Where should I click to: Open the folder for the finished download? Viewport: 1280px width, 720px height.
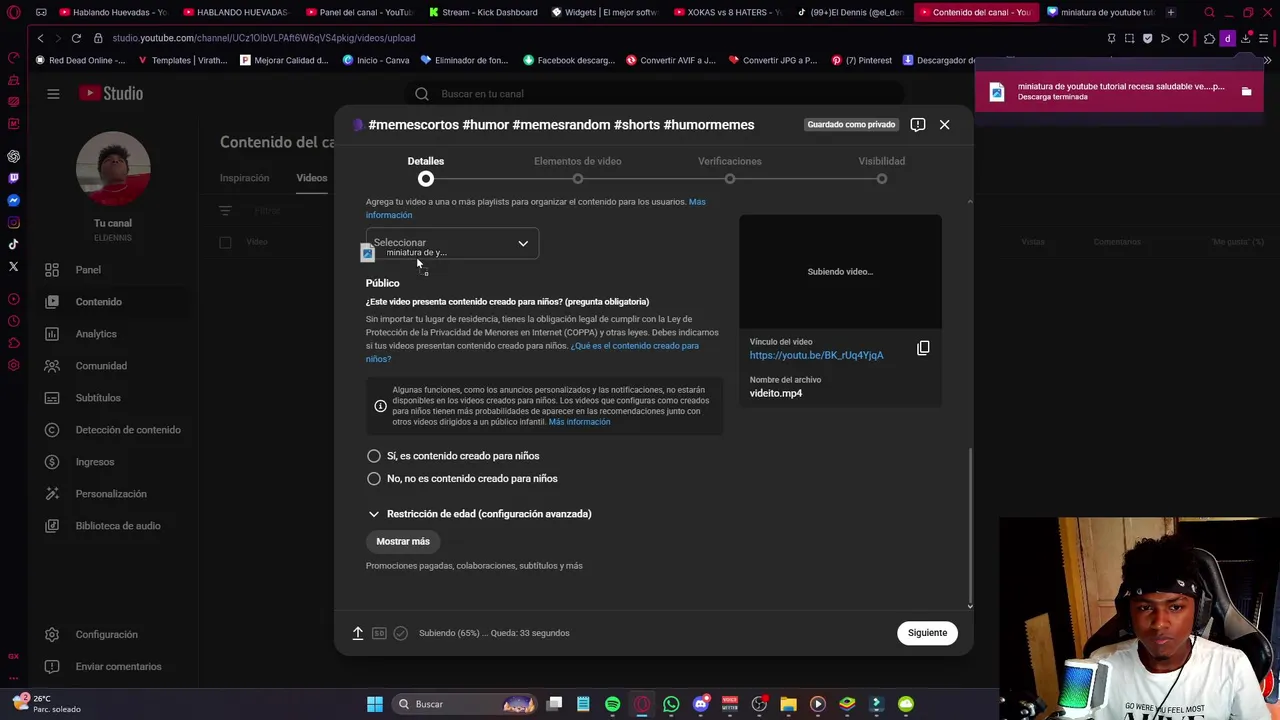[1246, 91]
